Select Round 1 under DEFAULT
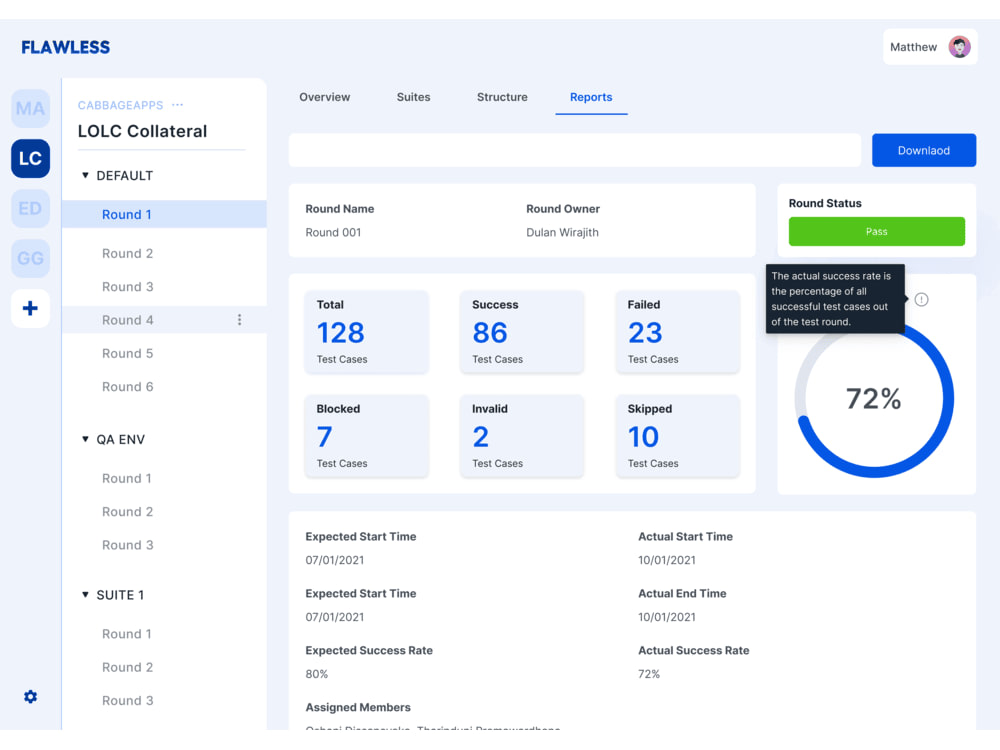 164,214
